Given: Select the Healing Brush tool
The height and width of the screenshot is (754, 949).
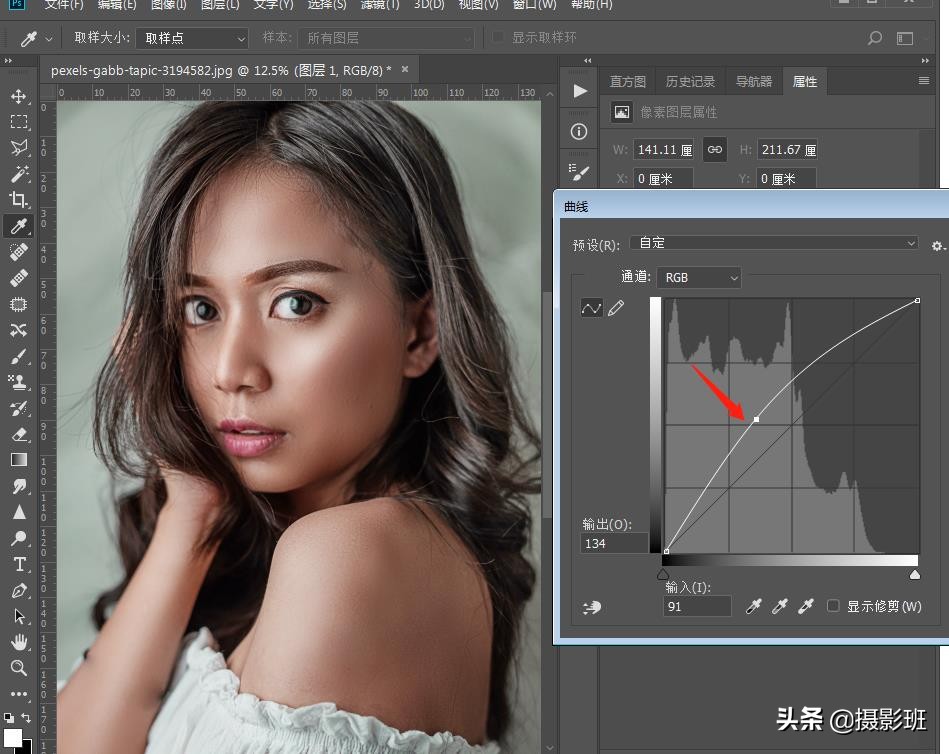Looking at the screenshot, I should click(19, 278).
